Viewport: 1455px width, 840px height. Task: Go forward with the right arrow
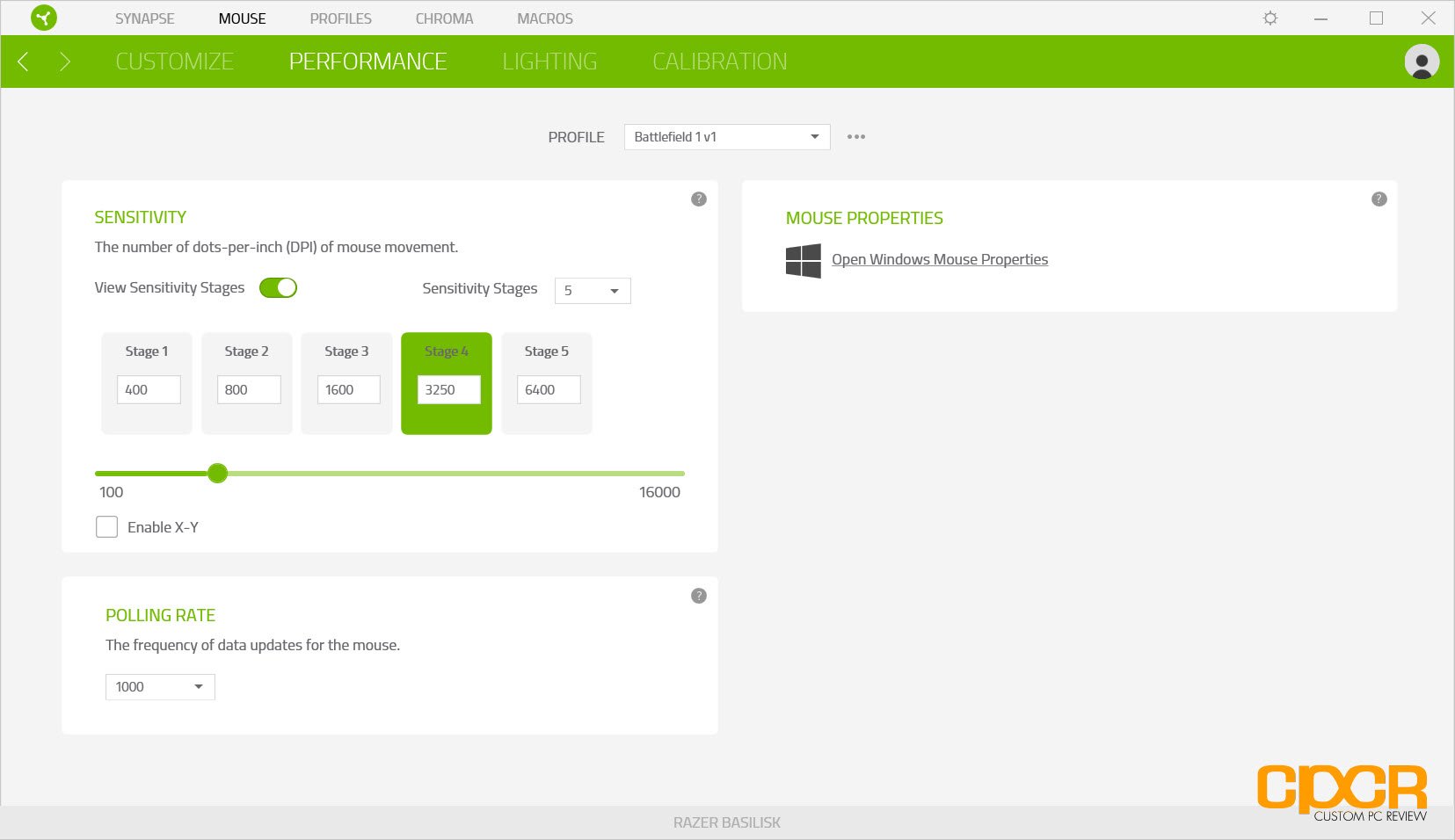point(64,62)
